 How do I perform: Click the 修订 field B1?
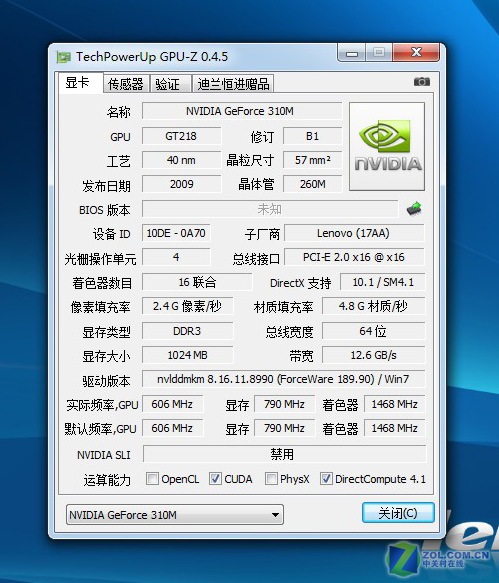(x=312, y=136)
